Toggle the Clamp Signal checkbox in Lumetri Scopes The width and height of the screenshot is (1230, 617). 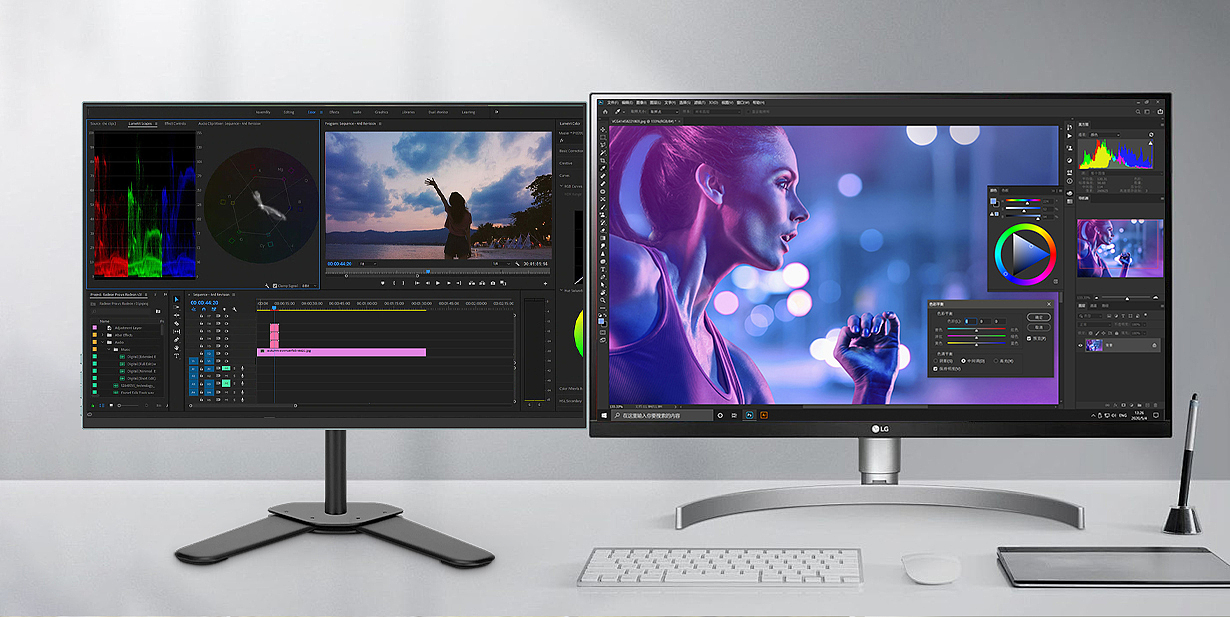click(275, 286)
